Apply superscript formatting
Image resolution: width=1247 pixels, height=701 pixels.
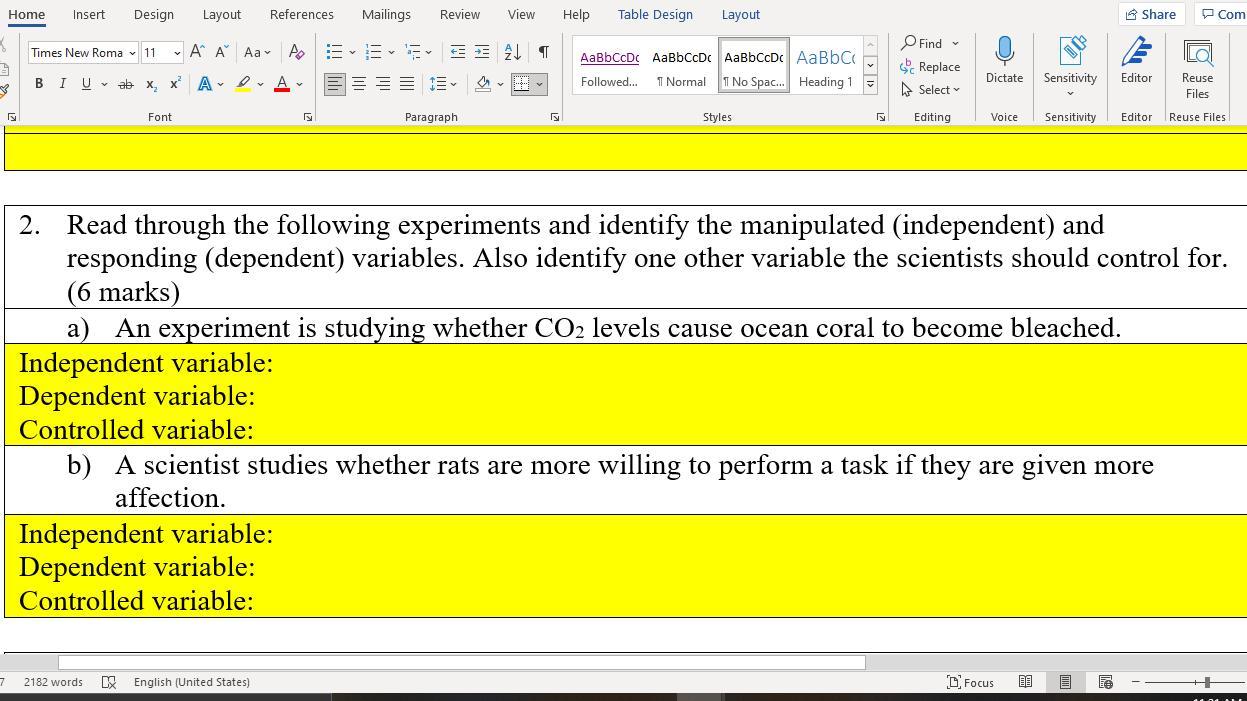[x=175, y=84]
